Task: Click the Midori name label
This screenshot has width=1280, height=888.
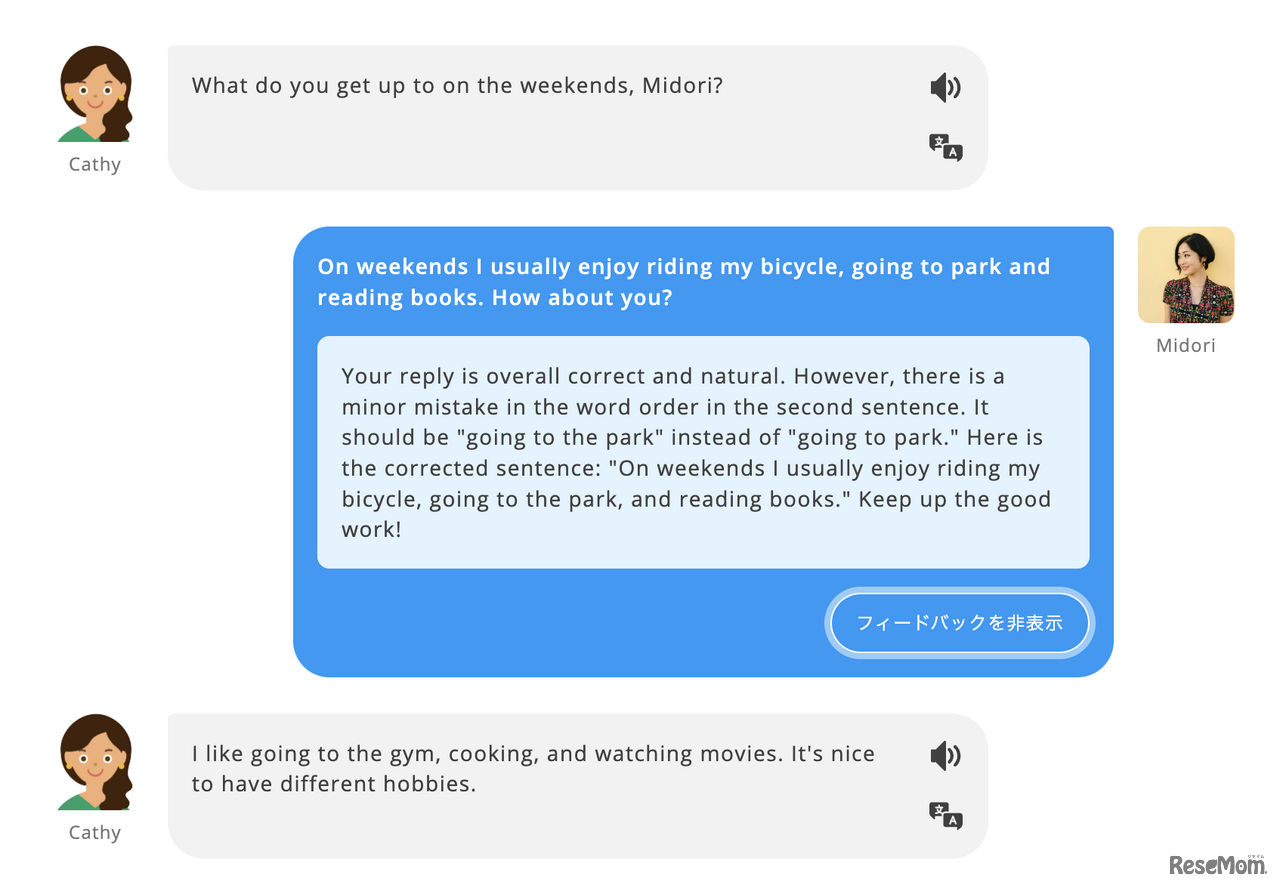Action: [1186, 346]
